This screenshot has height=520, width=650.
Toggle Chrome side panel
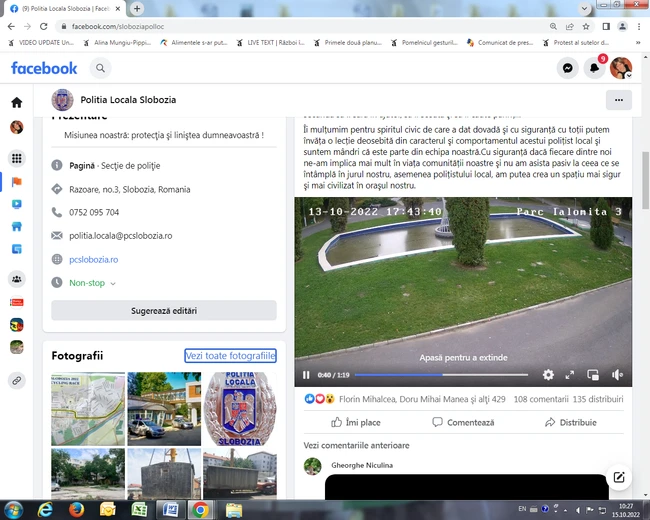(606, 27)
